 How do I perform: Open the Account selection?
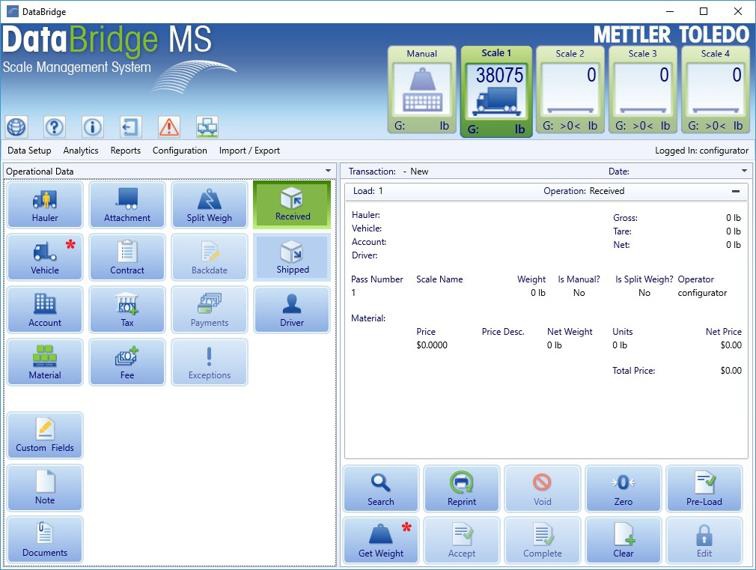coord(45,310)
